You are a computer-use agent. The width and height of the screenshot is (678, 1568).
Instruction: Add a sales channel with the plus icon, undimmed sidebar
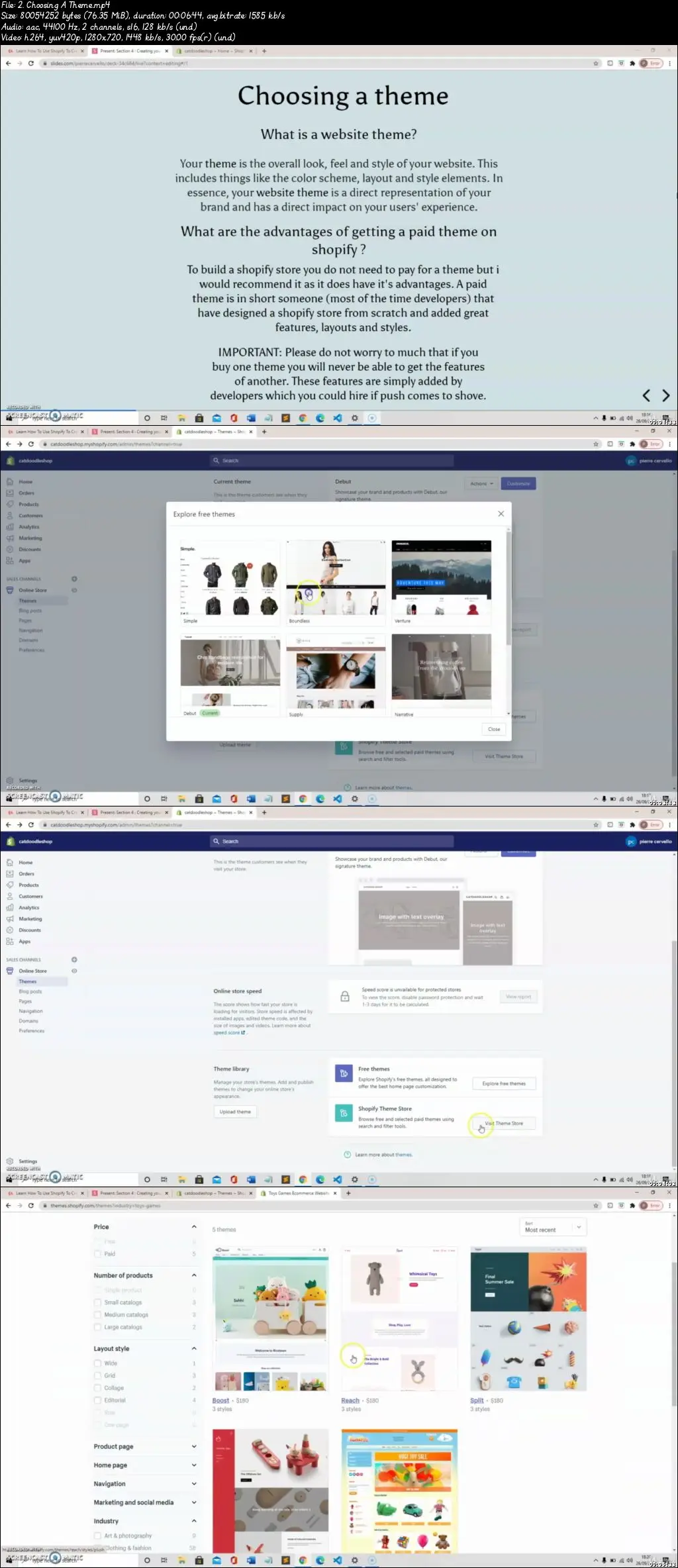coord(74,959)
